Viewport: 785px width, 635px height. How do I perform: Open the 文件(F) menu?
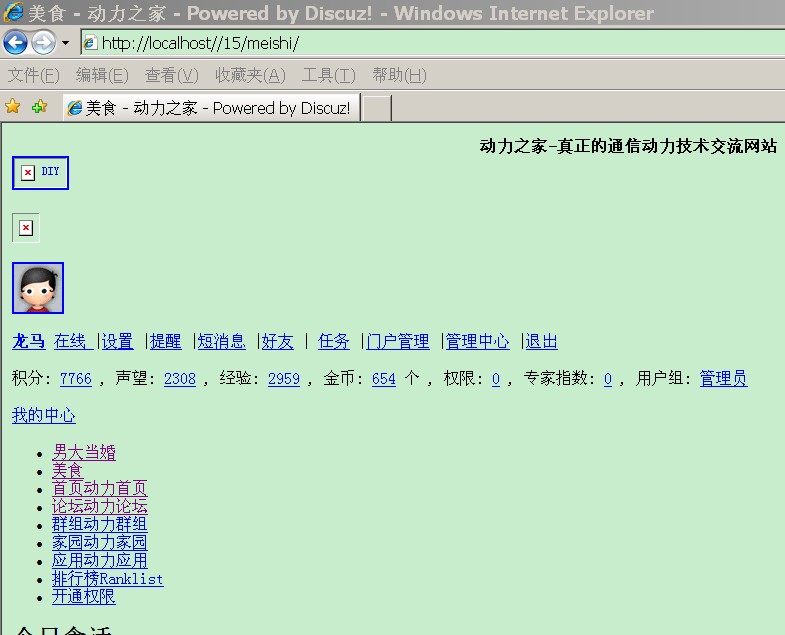34,75
